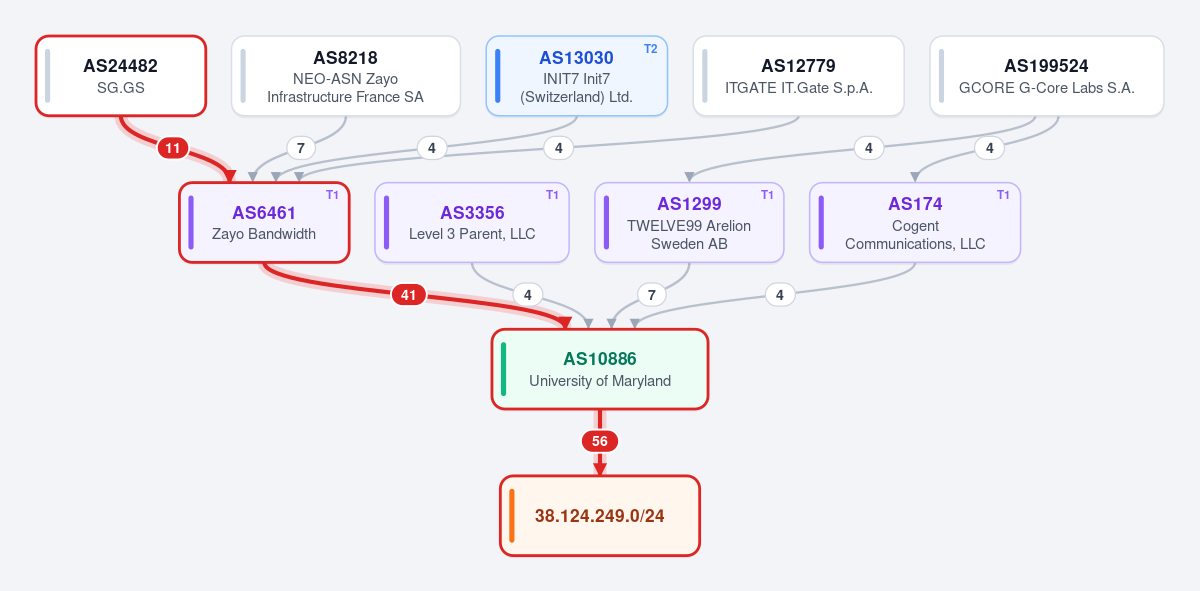1200x591 pixels.
Task: Select the AS1299 TWELVE99 Arelion node
Action: 689,223
